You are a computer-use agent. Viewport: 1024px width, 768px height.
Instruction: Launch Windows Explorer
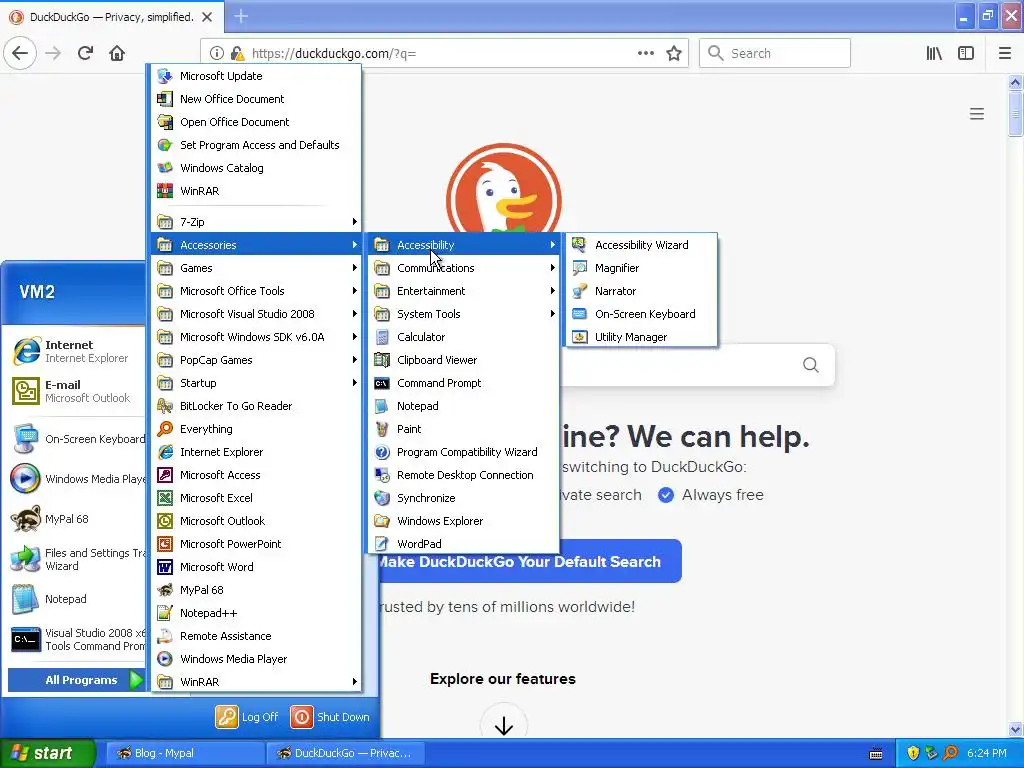pyautogui.click(x=463, y=521)
